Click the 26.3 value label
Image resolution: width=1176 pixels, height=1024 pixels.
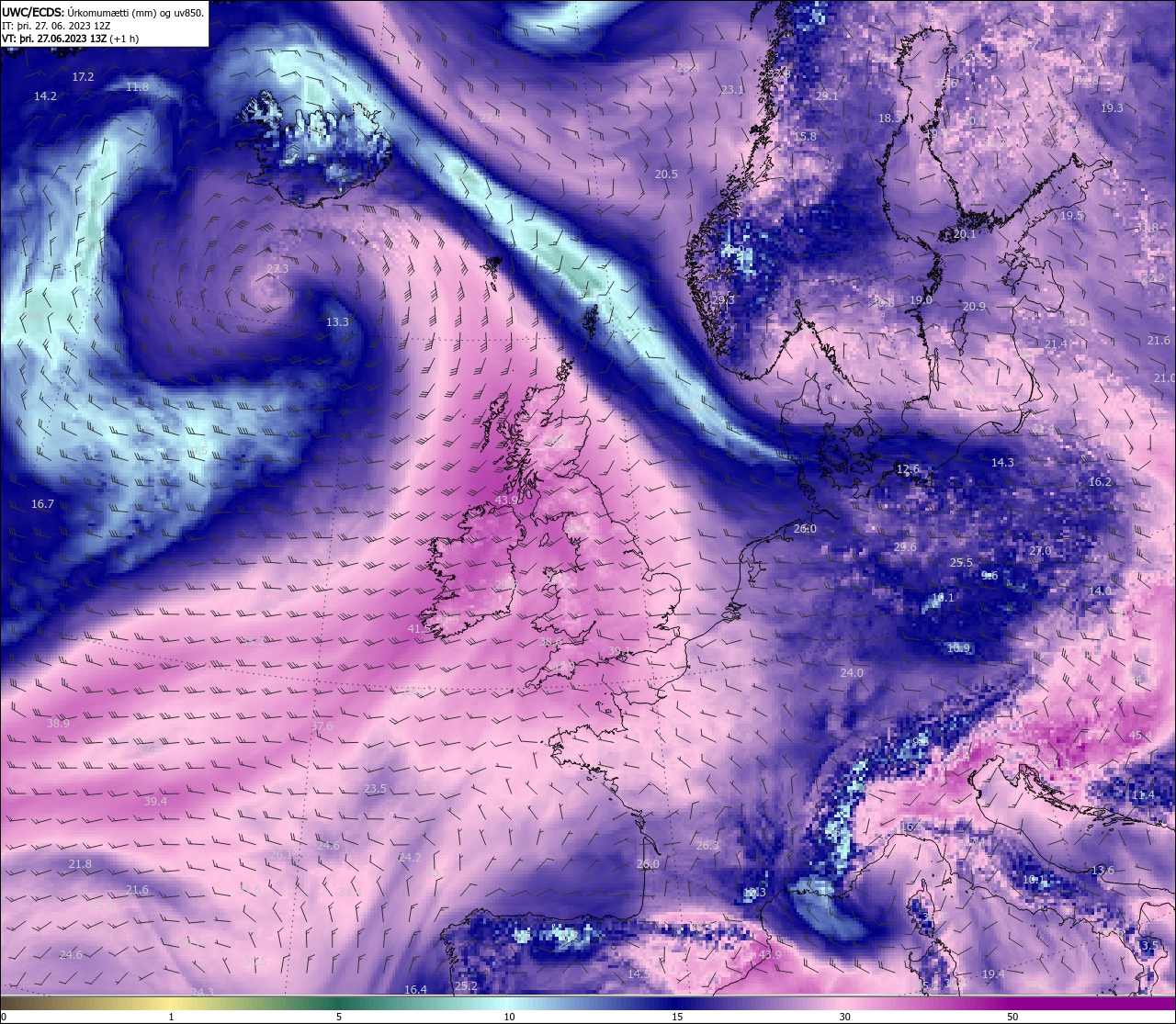(707, 846)
